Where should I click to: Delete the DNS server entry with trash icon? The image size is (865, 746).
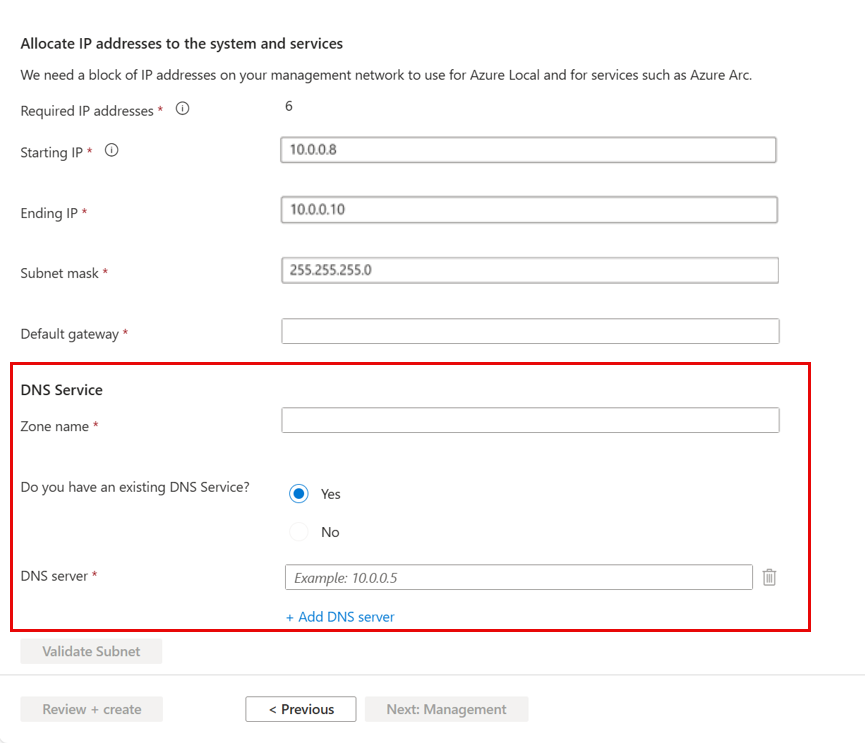click(769, 577)
